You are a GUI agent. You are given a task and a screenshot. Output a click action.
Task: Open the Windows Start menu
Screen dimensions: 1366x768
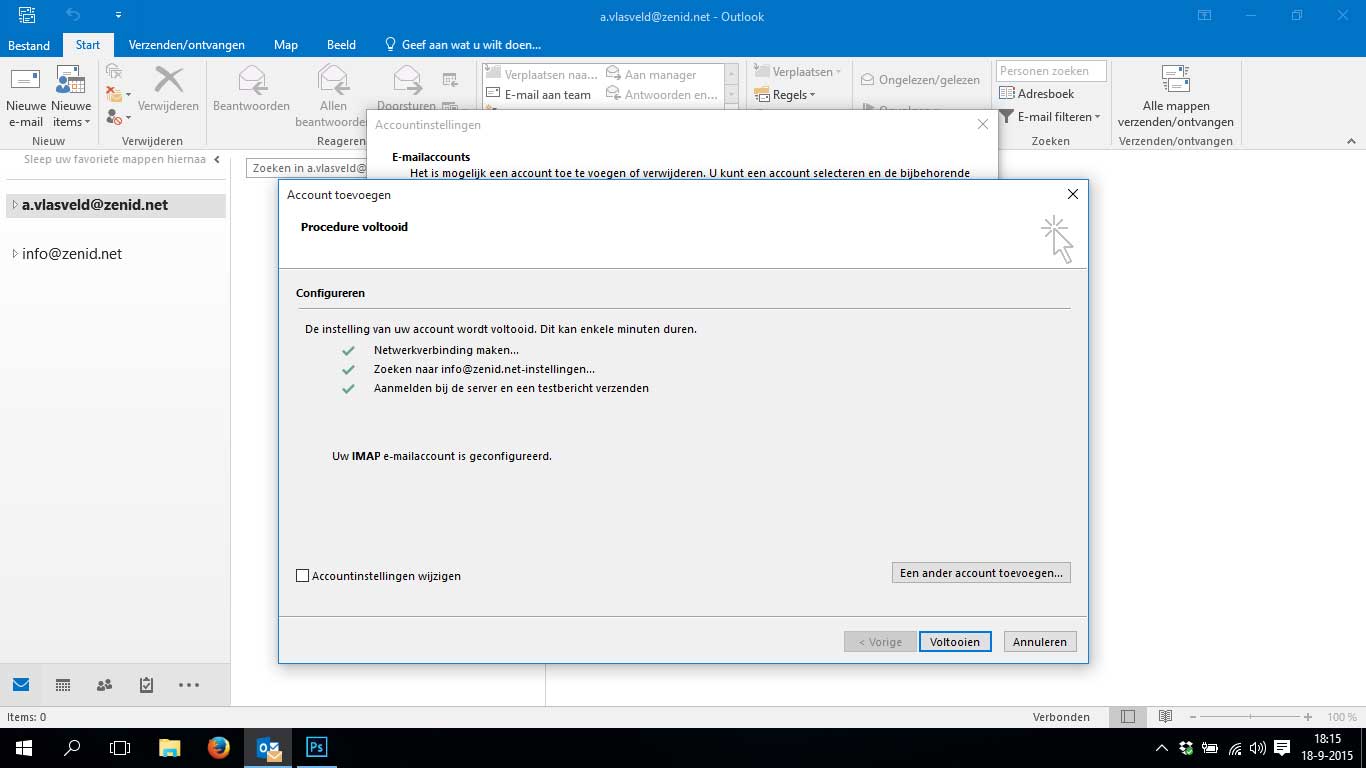[x=23, y=748]
